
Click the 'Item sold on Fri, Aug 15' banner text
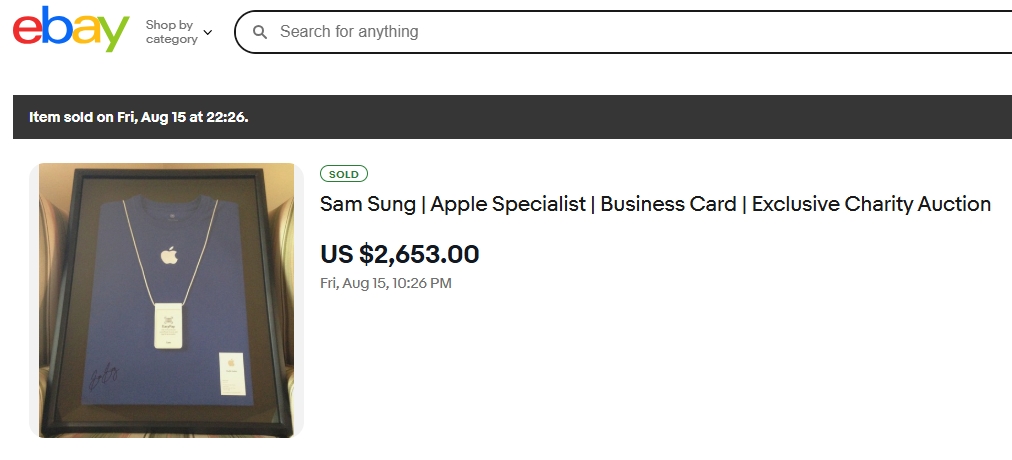point(138,117)
